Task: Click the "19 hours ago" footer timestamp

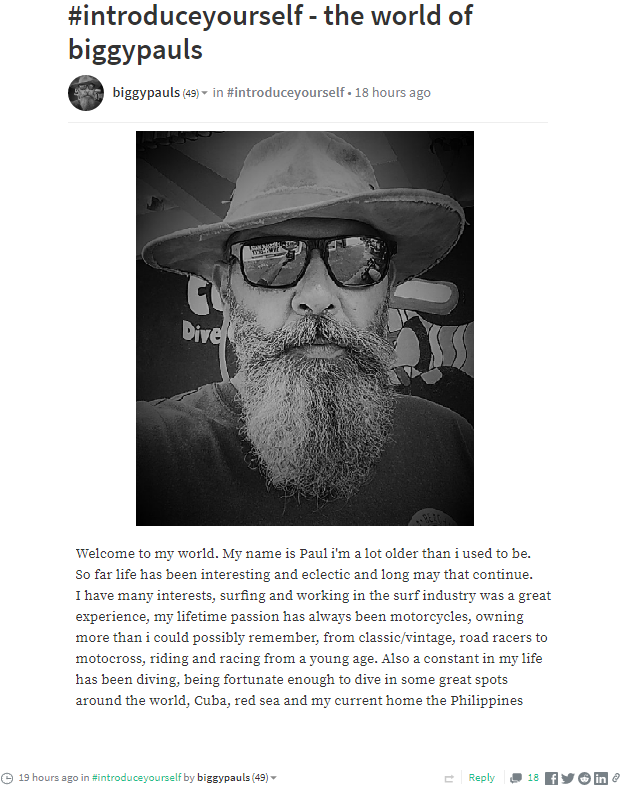Action: pos(48,777)
